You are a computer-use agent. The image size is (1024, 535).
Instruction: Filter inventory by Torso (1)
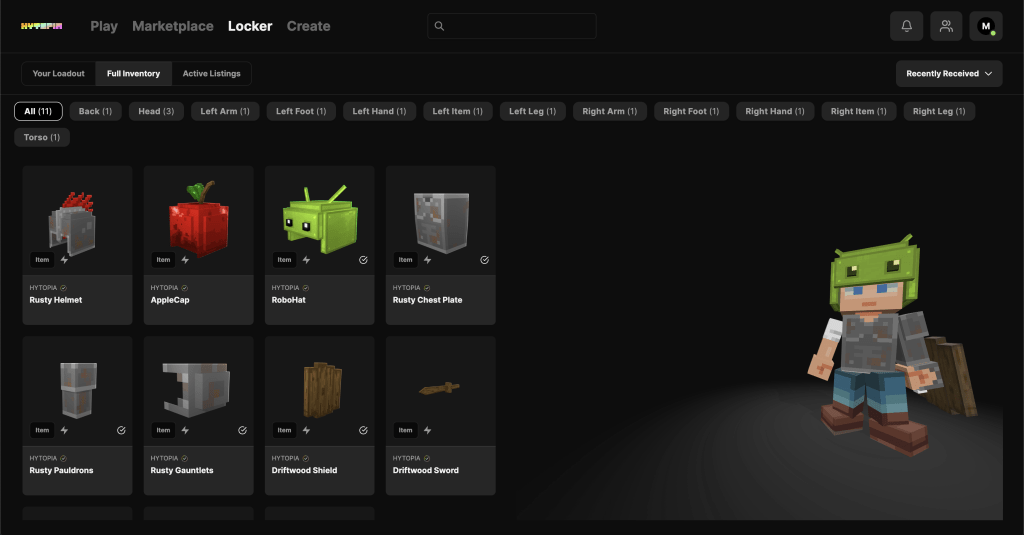click(x=42, y=137)
